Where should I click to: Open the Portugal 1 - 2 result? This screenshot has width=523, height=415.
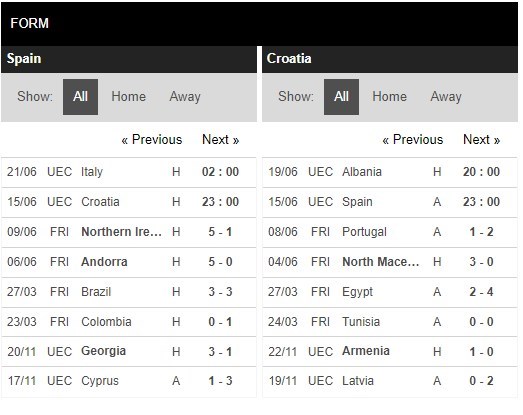click(x=390, y=232)
